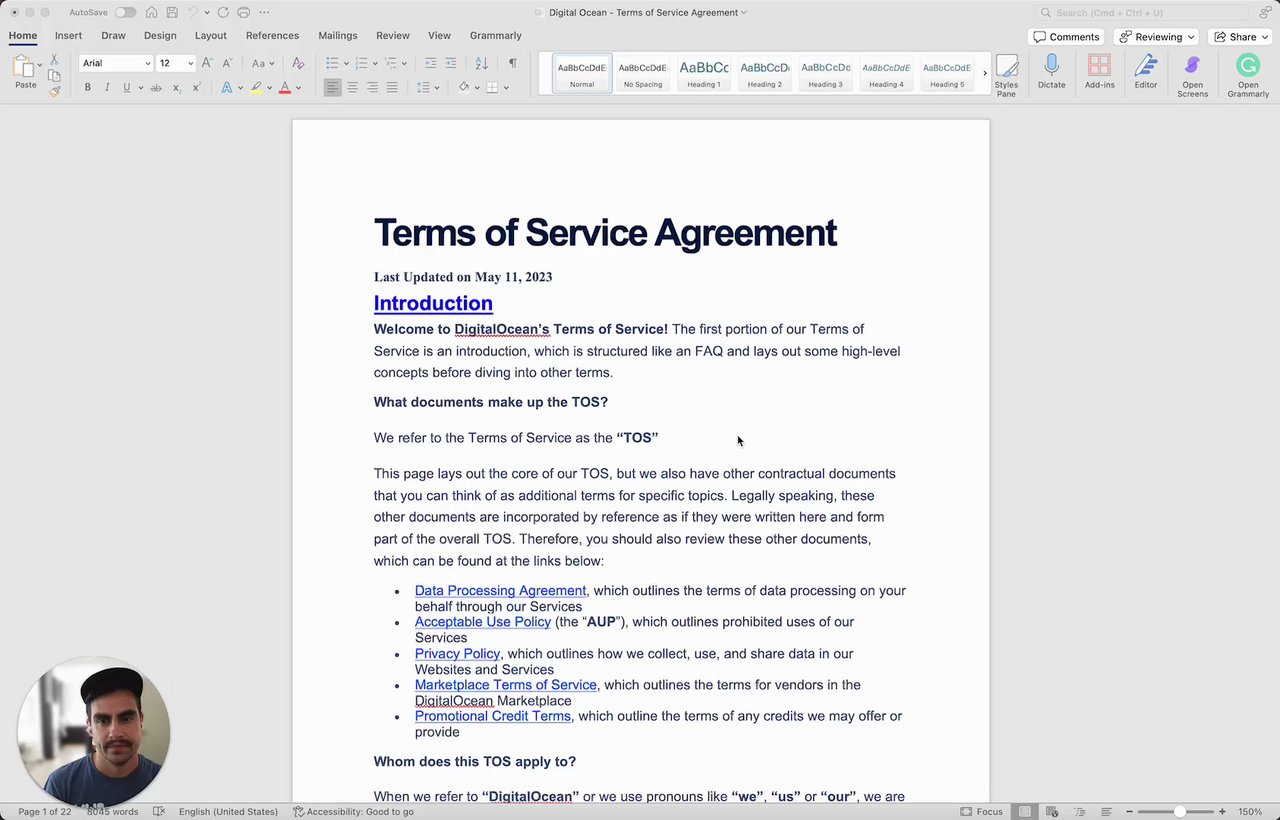The height and width of the screenshot is (820, 1280).
Task: Open the font size 12 dropdown
Action: 190,63
